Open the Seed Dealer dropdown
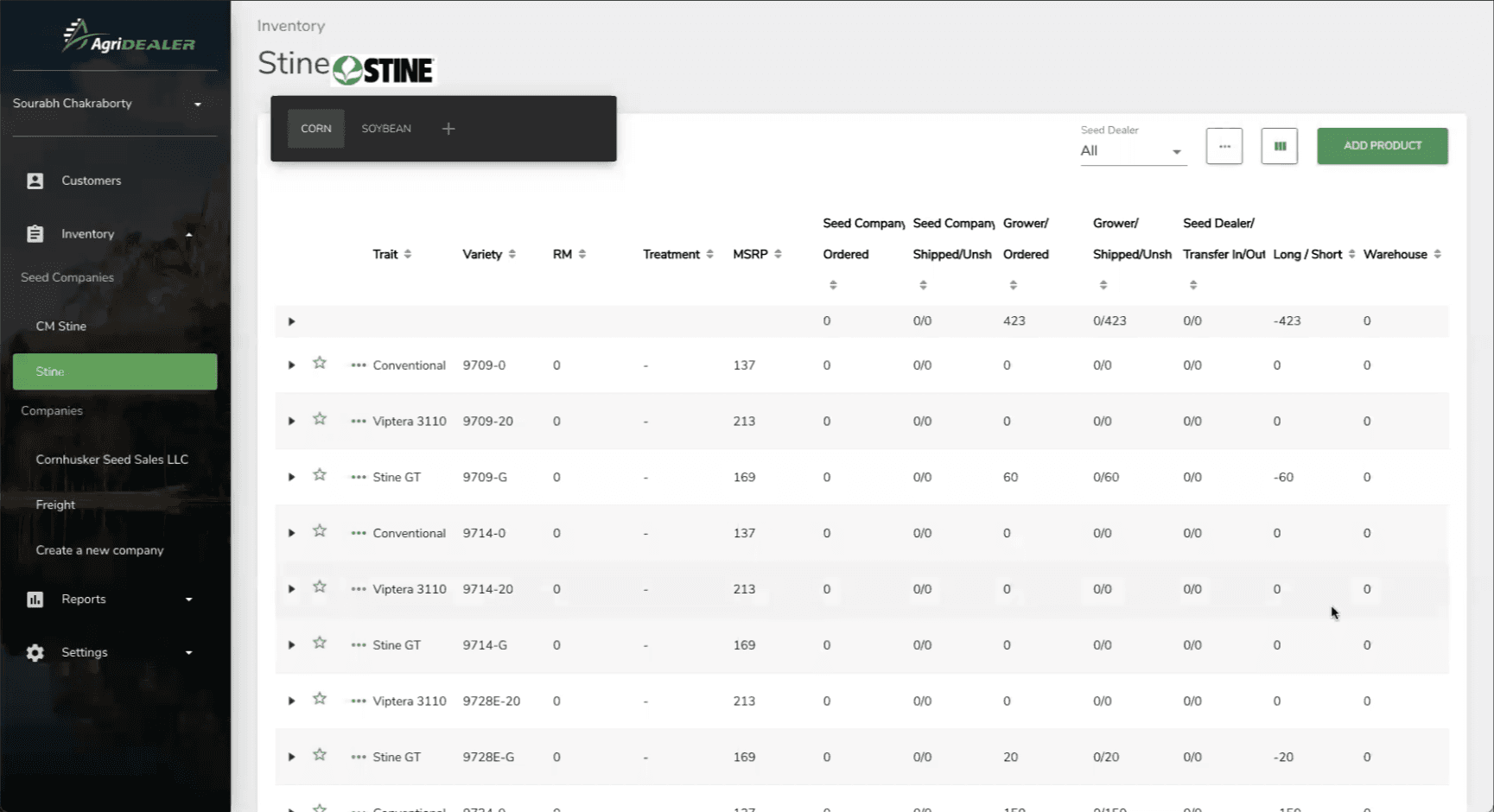The width and height of the screenshot is (1494, 812). pyautogui.click(x=1132, y=150)
